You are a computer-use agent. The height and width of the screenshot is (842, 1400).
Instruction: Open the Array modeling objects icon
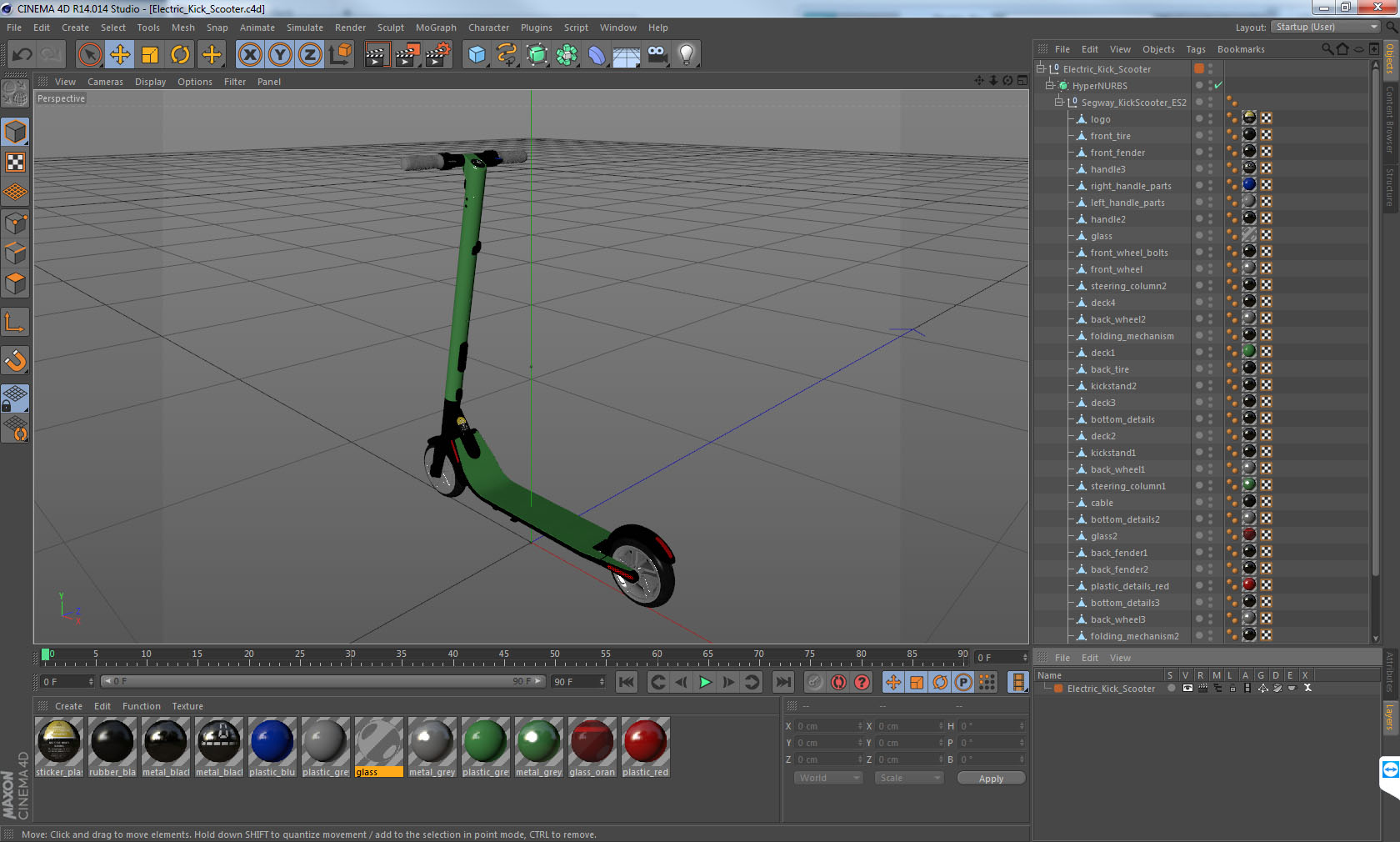(x=567, y=55)
